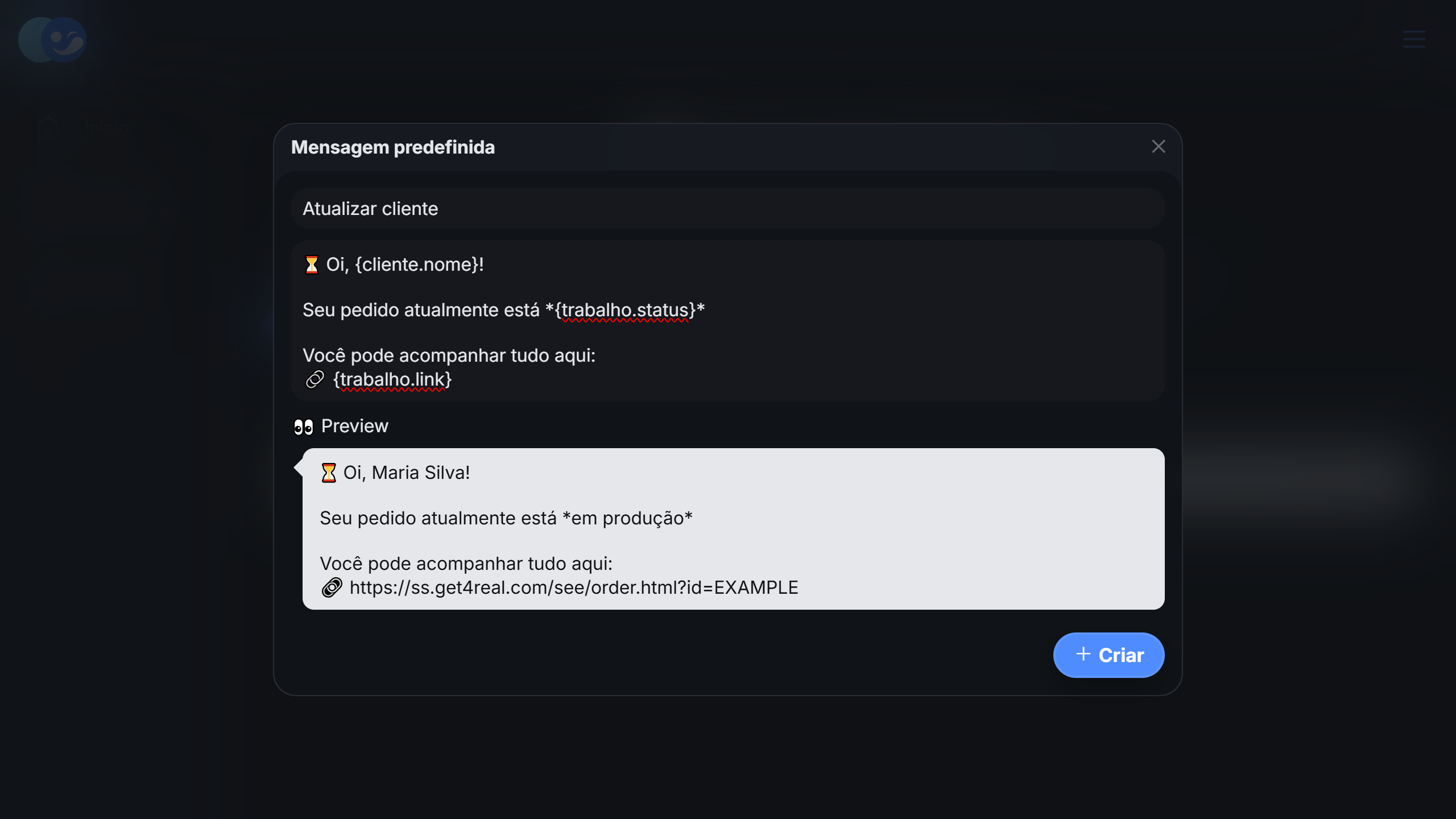The image size is (1456, 819).
Task: Click the Preview section label
Action: coord(354,426)
